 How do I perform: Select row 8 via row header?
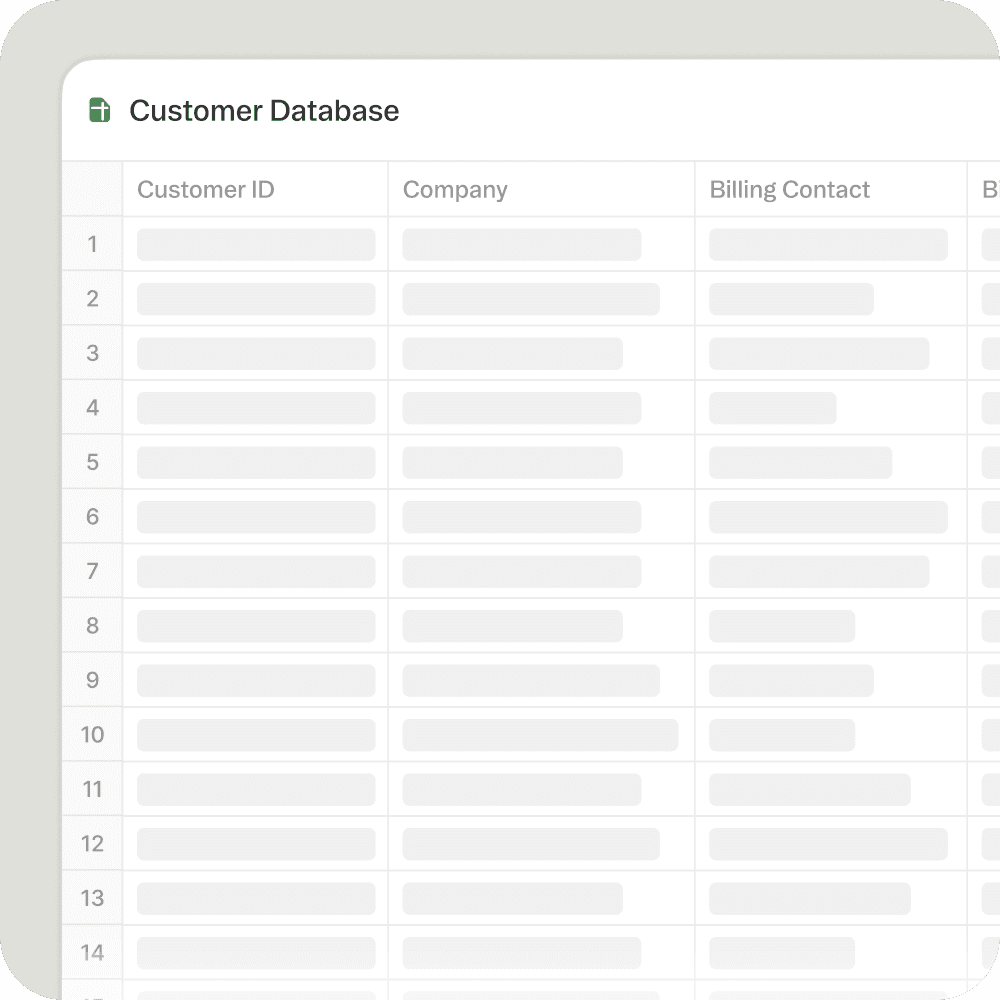pos(92,626)
